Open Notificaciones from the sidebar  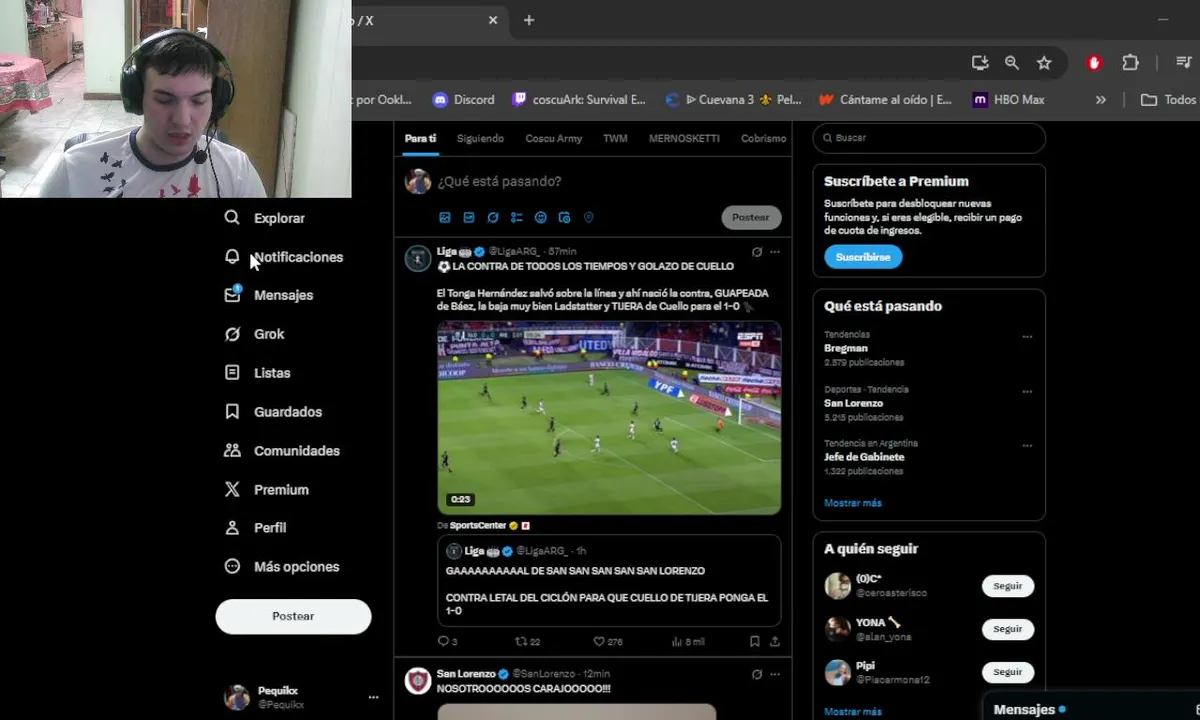pos(284,257)
